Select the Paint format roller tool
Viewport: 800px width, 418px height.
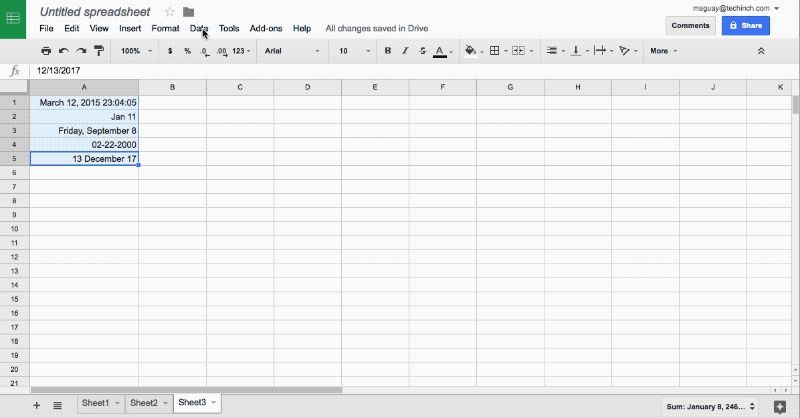98,50
